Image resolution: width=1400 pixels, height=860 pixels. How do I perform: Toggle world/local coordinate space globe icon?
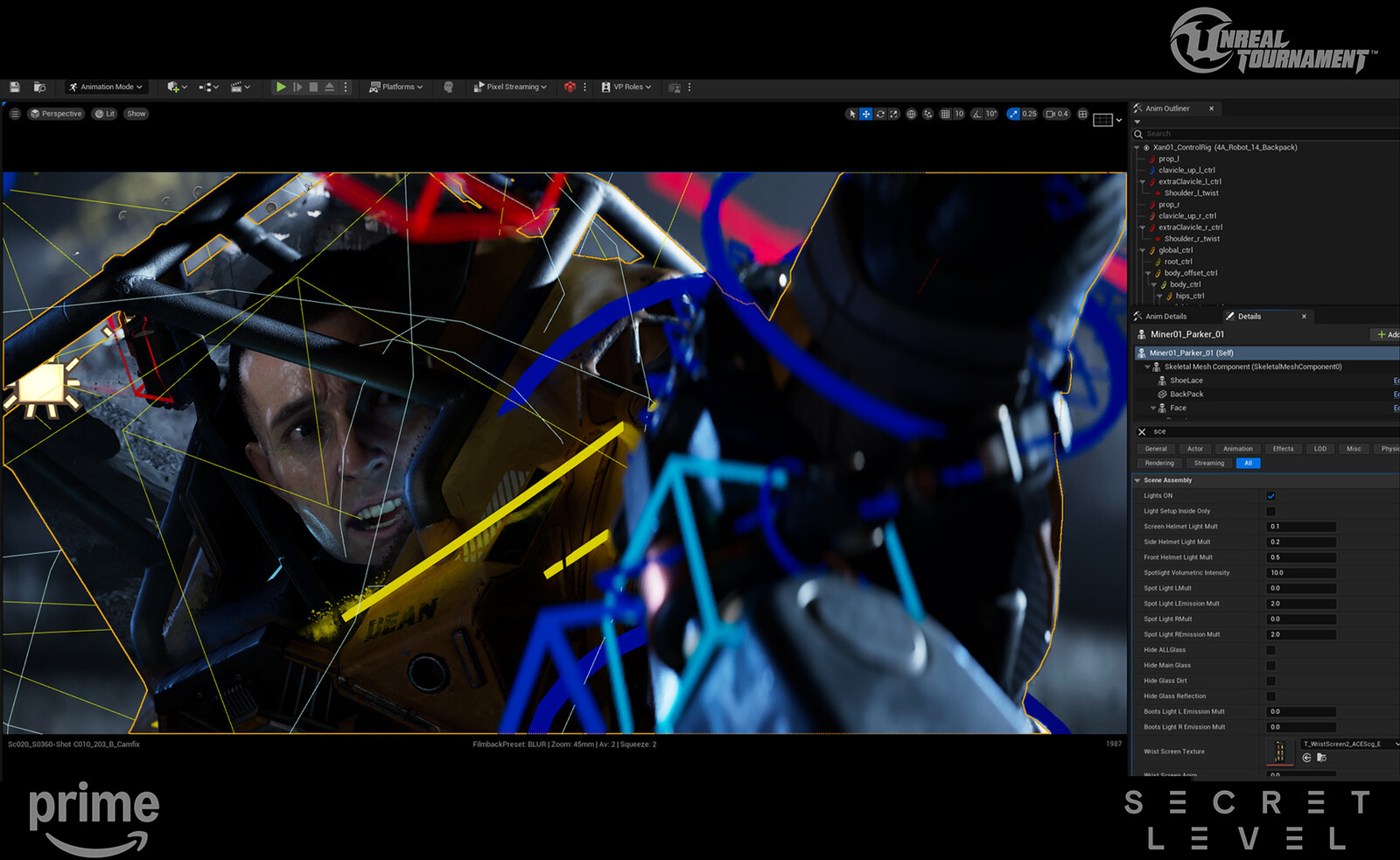[x=911, y=114]
